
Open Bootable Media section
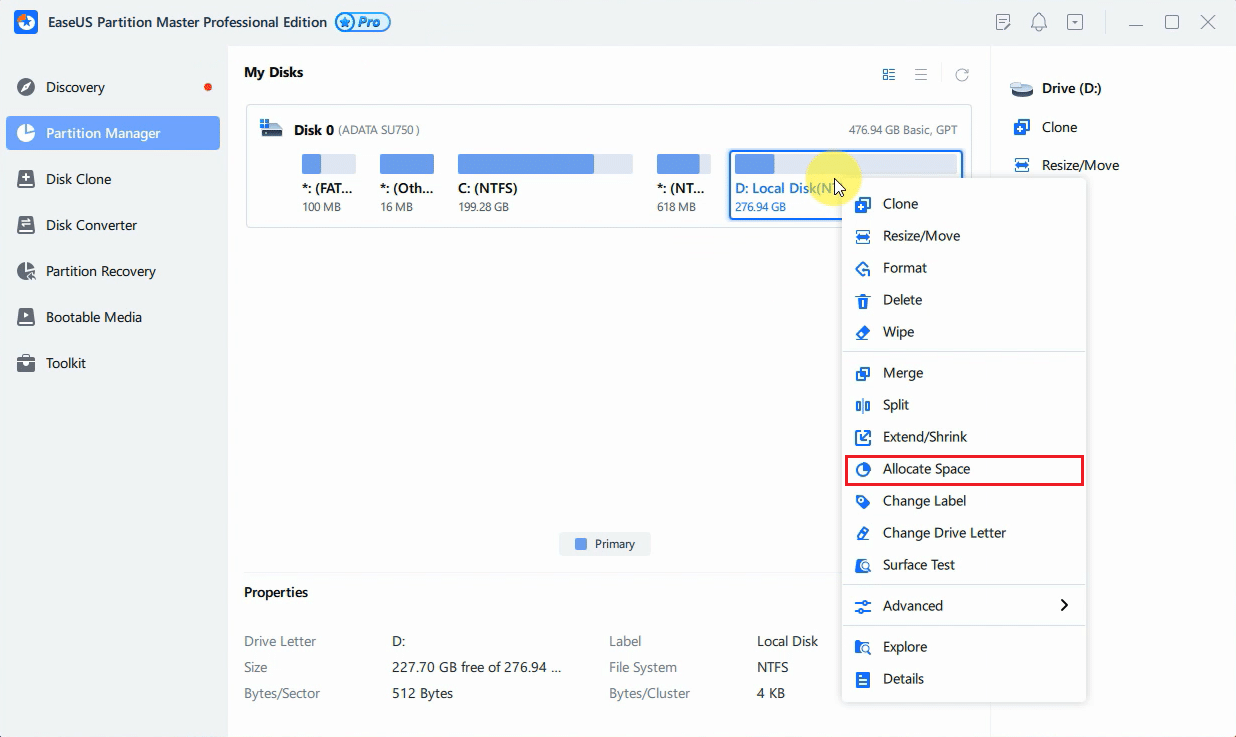coord(112,317)
